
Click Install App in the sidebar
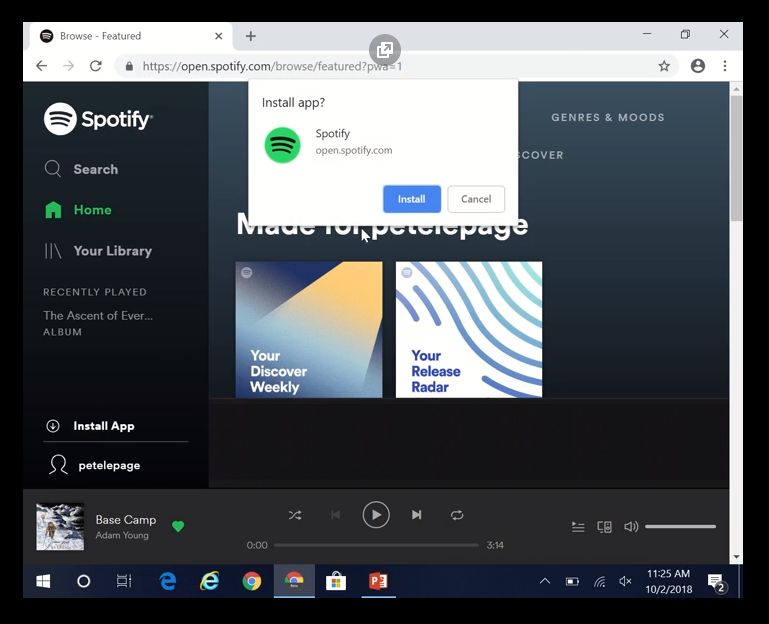(x=103, y=426)
